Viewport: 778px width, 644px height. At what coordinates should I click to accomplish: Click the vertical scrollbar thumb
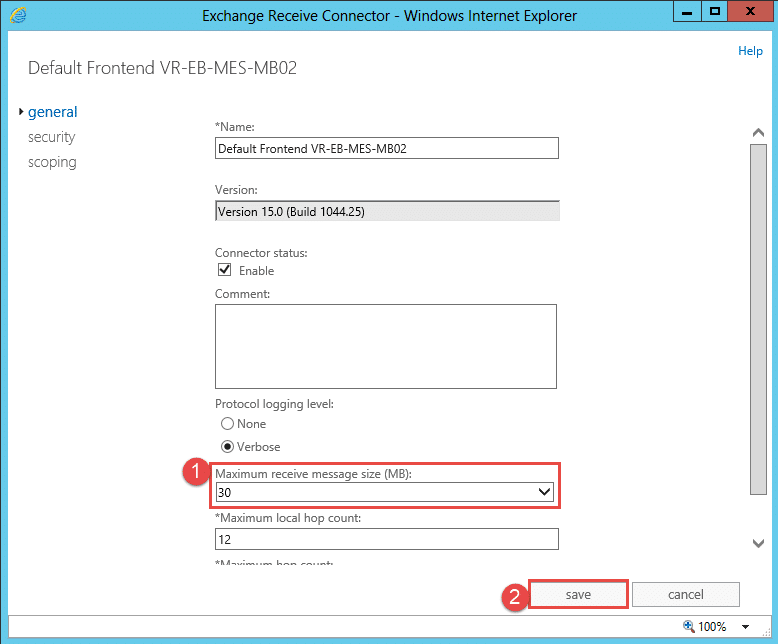[x=758, y=320]
